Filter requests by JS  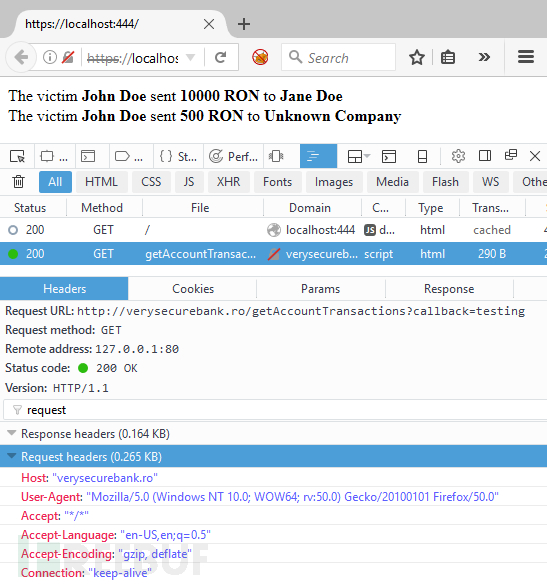(189, 182)
